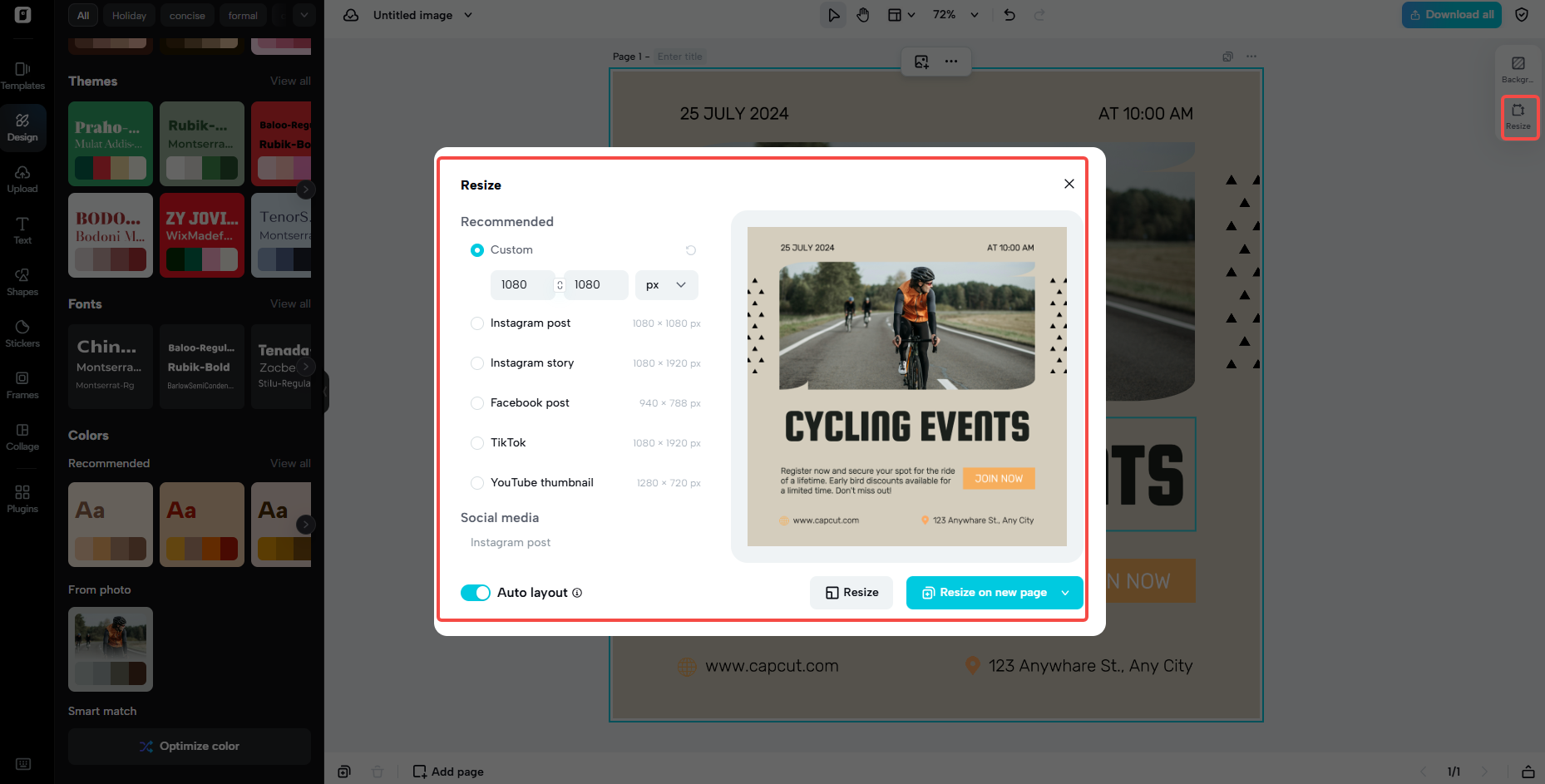The height and width of the screenshot is (784, 1545).
Task: Open the Background panel on the right
Action: [1518, 70]
